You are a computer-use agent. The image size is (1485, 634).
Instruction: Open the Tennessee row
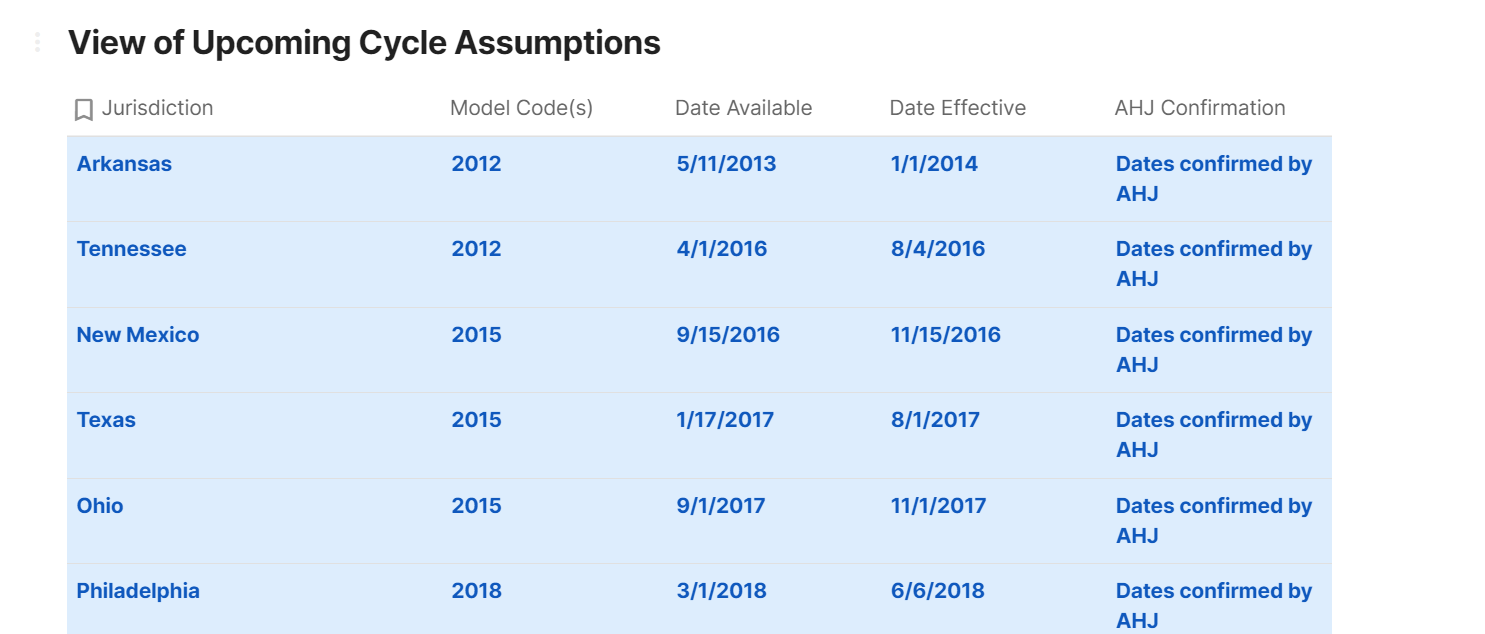pyautogui.click(x=131, y=249)
